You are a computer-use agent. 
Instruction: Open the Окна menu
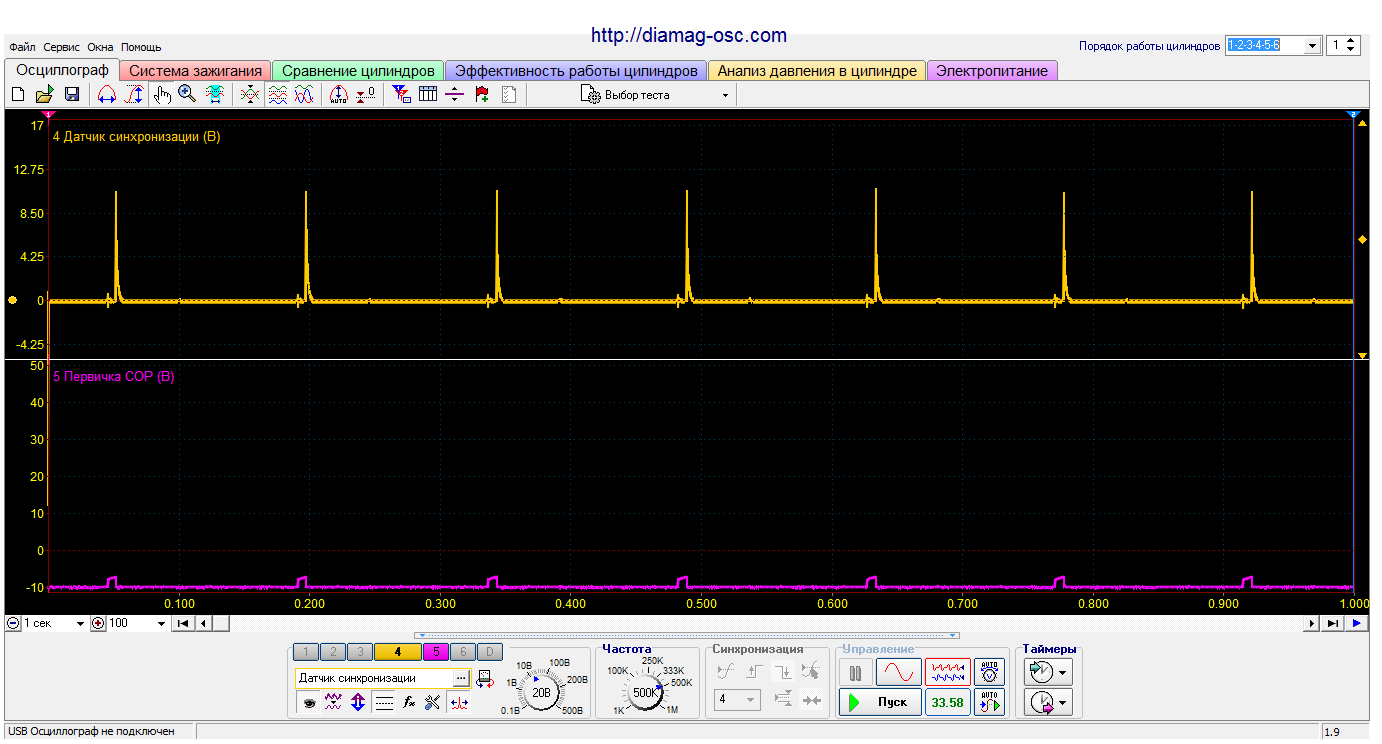pyautogui.click(x=100, y=47)
